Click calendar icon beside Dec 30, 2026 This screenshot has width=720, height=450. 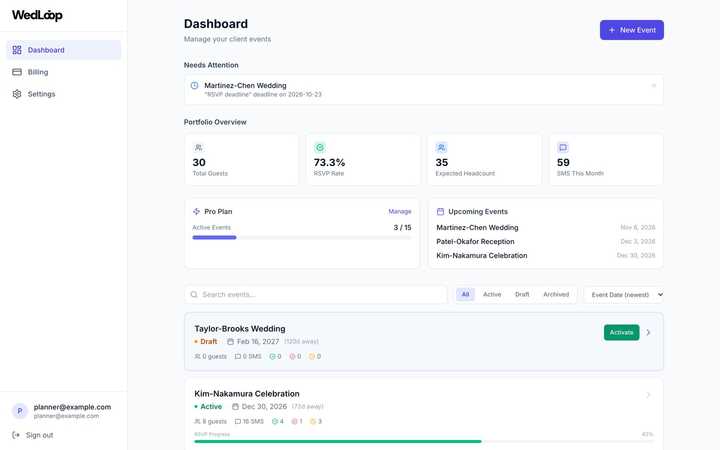[x=235, y=407]
